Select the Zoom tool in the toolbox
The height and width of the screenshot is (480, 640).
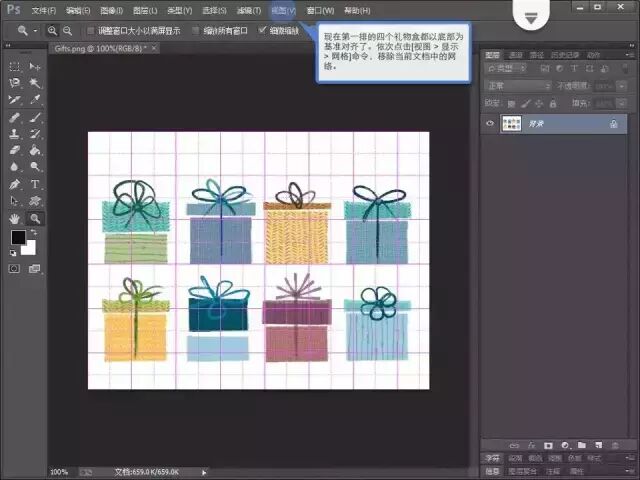[35, 219]
